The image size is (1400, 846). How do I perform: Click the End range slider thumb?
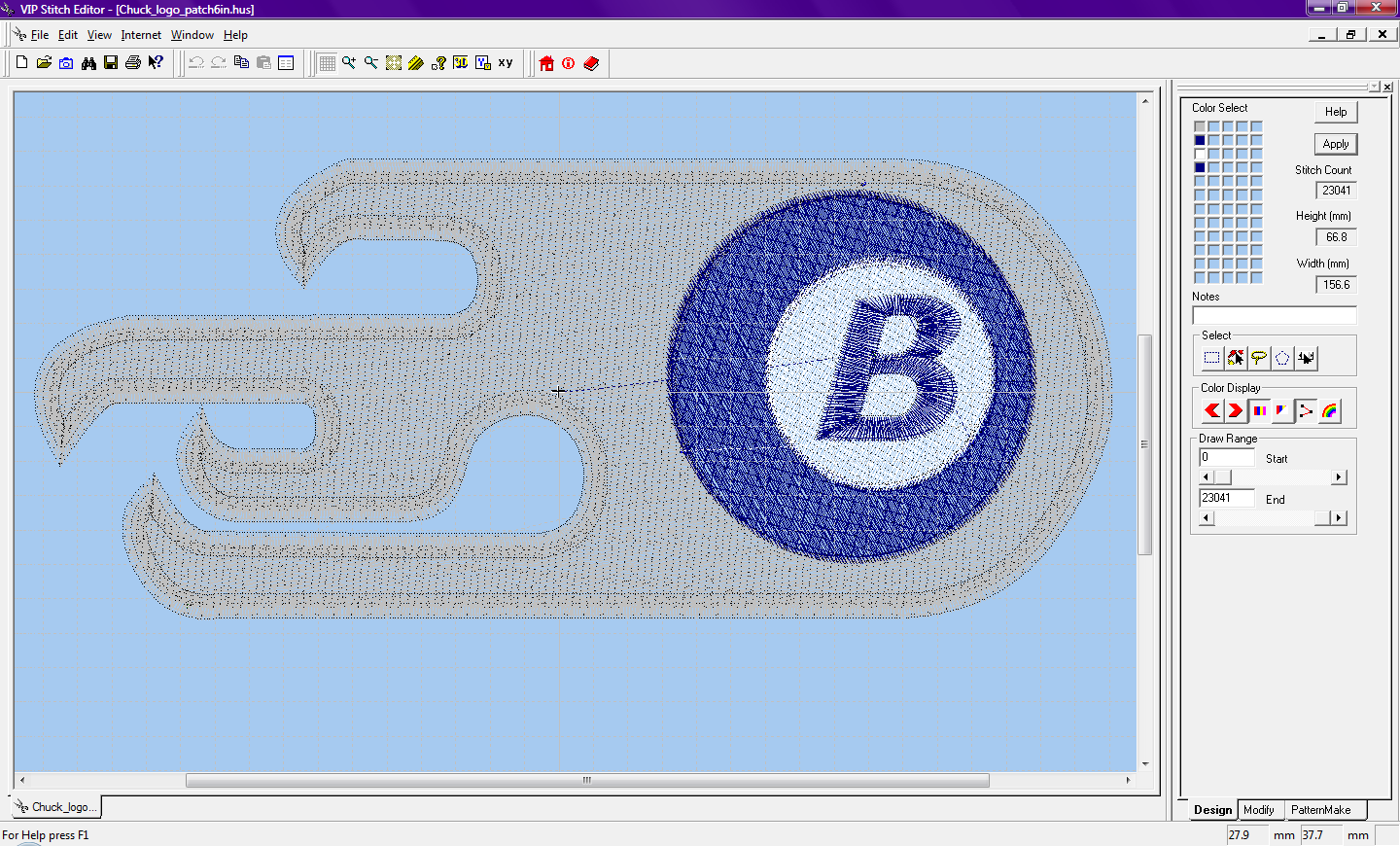(x=1322, y=518)
